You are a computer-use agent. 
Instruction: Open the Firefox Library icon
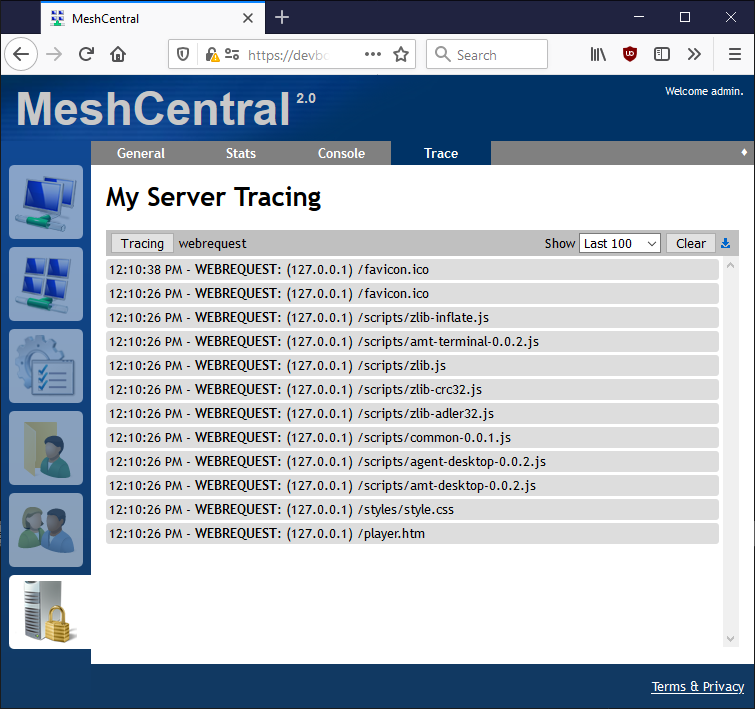point(598,54)
